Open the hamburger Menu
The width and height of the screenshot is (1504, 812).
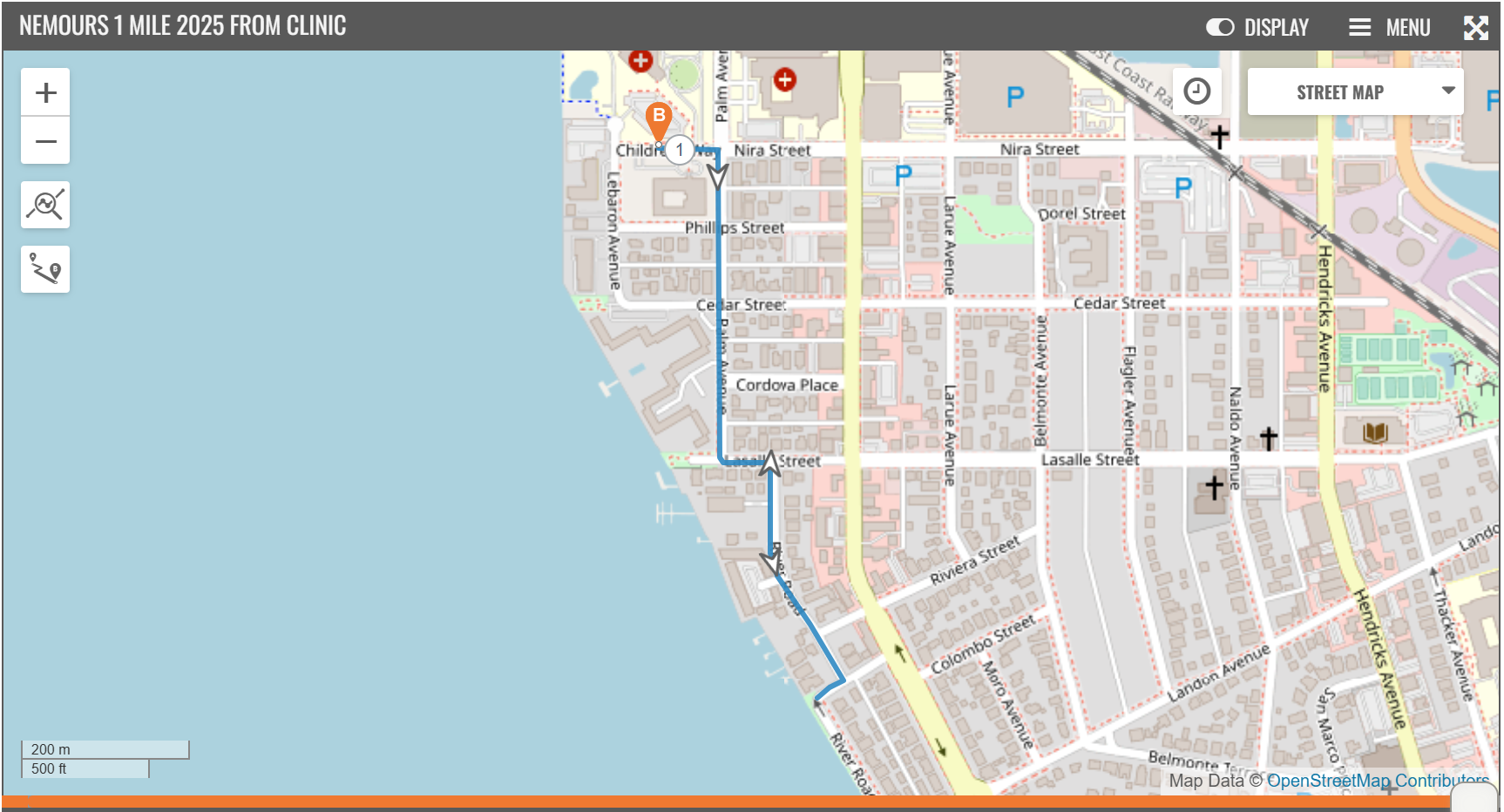pyautogui.click(x=1389, y=28)
